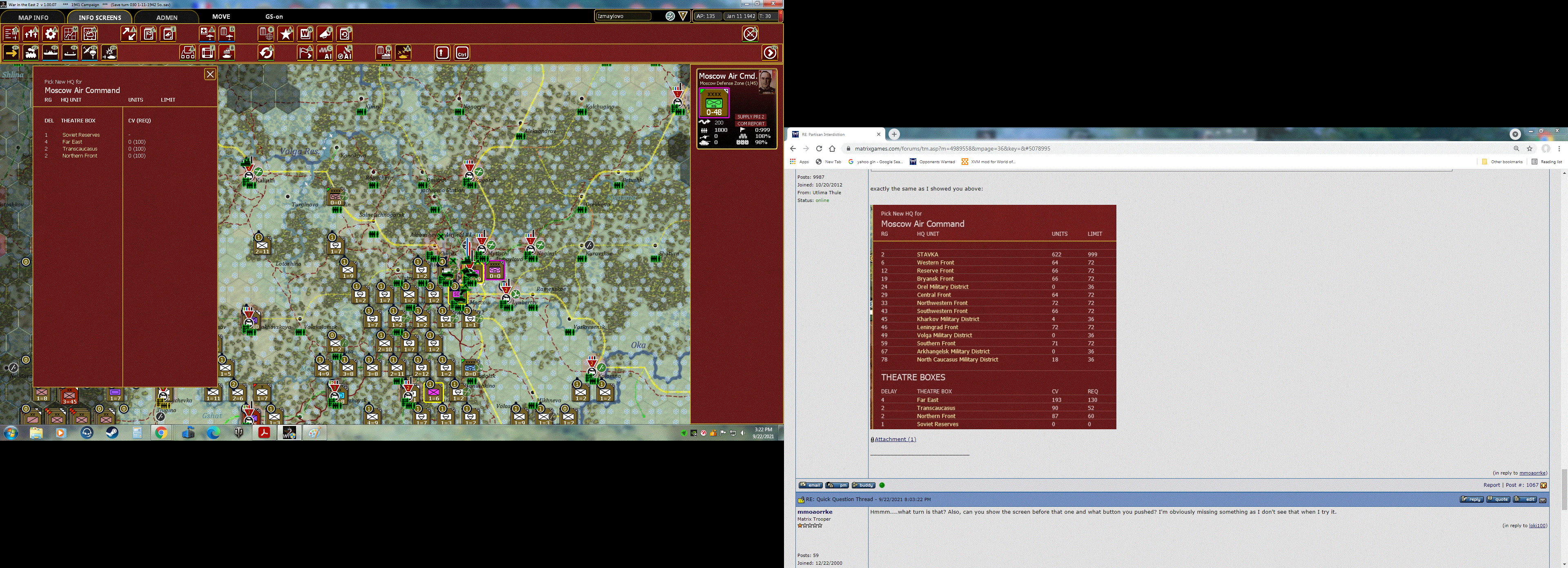Toggle the GS-on ground support setting
The width and height of the screenshot is (1568, 568).
point(274,17)
